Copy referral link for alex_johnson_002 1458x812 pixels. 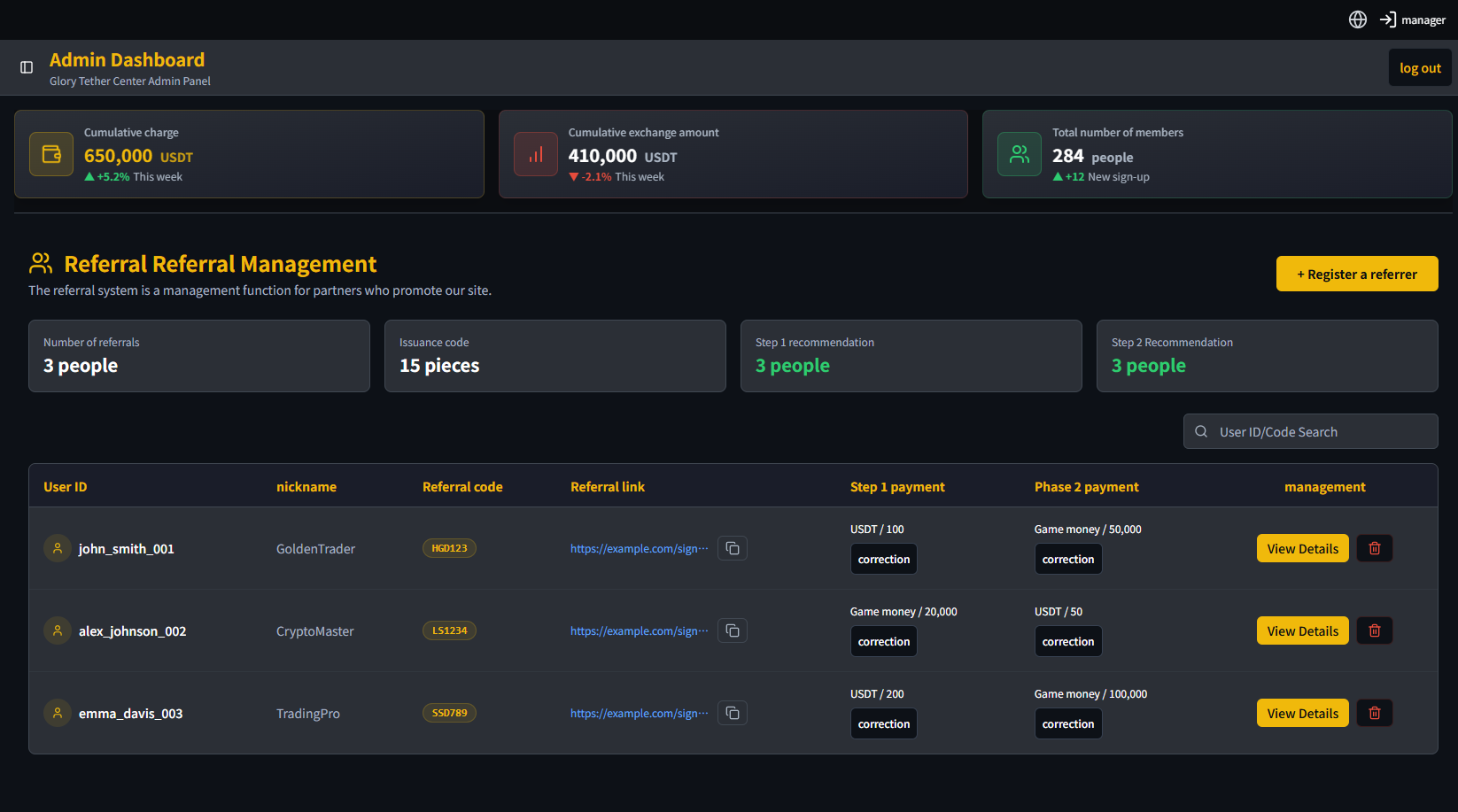pyautogui.click(x=733, y=630)
